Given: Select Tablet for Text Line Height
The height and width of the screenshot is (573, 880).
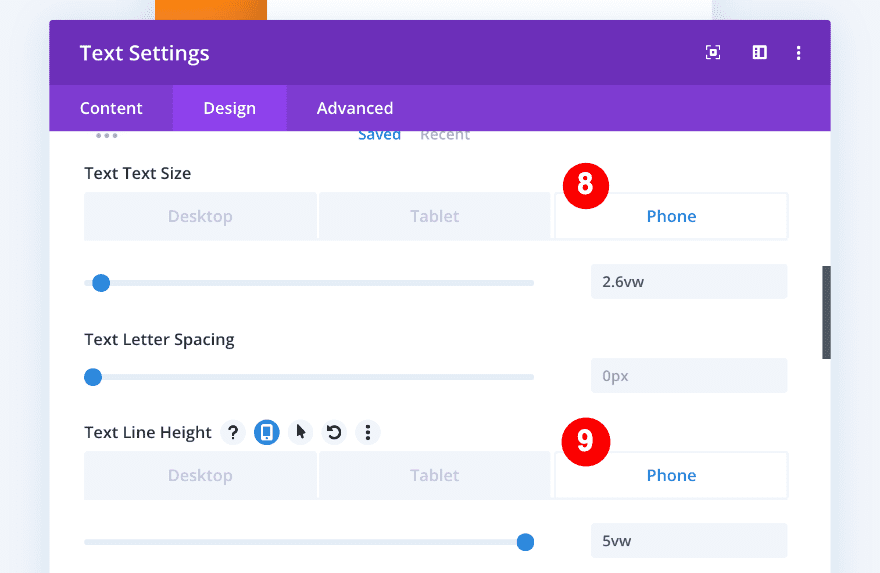Looking at the screenshot, I should tap(434, 475).
